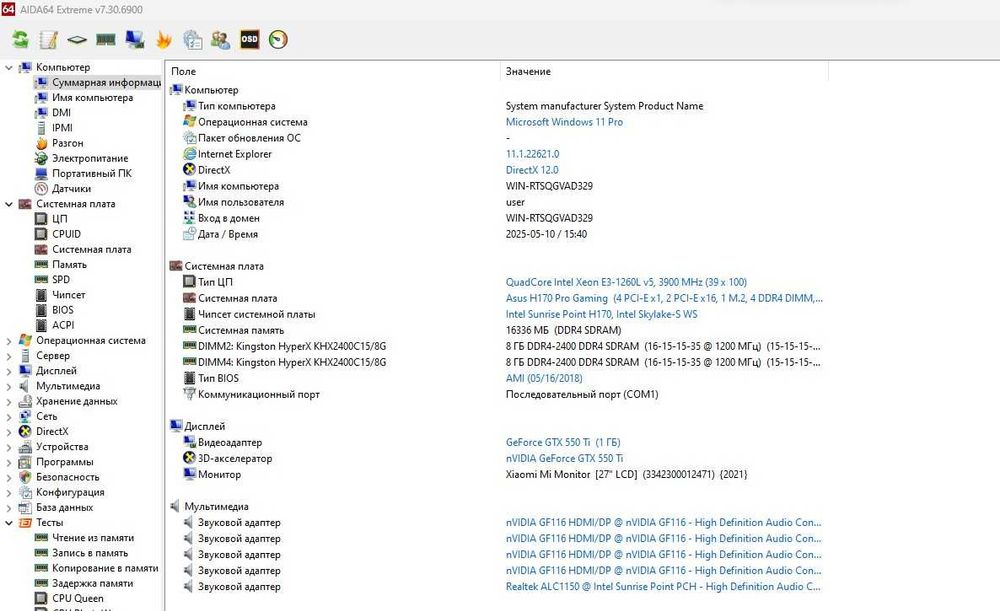
Task: Click the nVIDIA GeForce GTX 550 Ti link
Action: [564, 459]
